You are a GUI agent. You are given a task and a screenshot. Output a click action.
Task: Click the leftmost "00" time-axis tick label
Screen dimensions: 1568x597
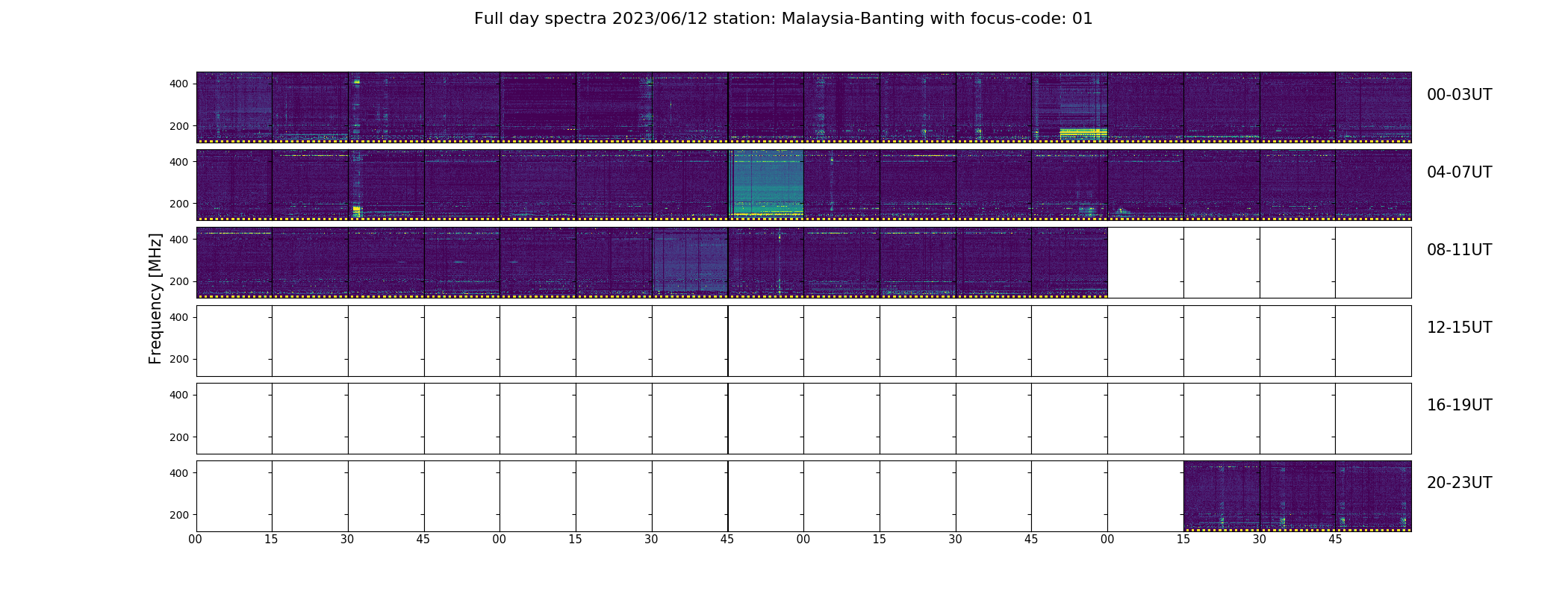[x=196, y=540]
